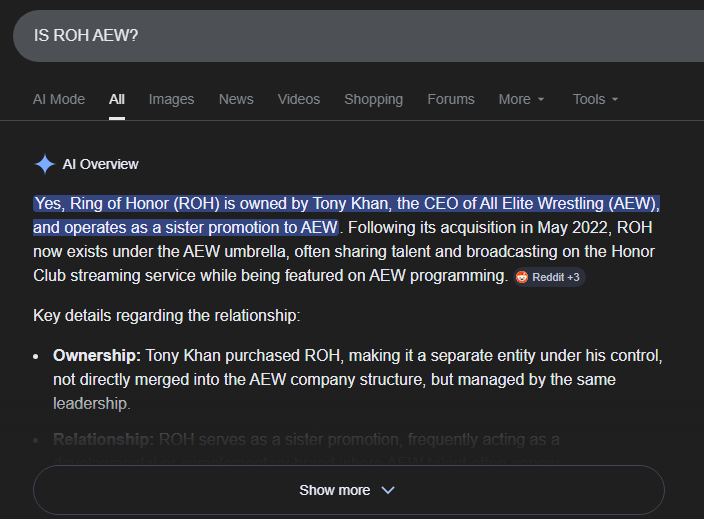Click the AI Overview sparkle icon
Image resolution: width=704 pixels, height=519 pixels.
click(45, 164)
